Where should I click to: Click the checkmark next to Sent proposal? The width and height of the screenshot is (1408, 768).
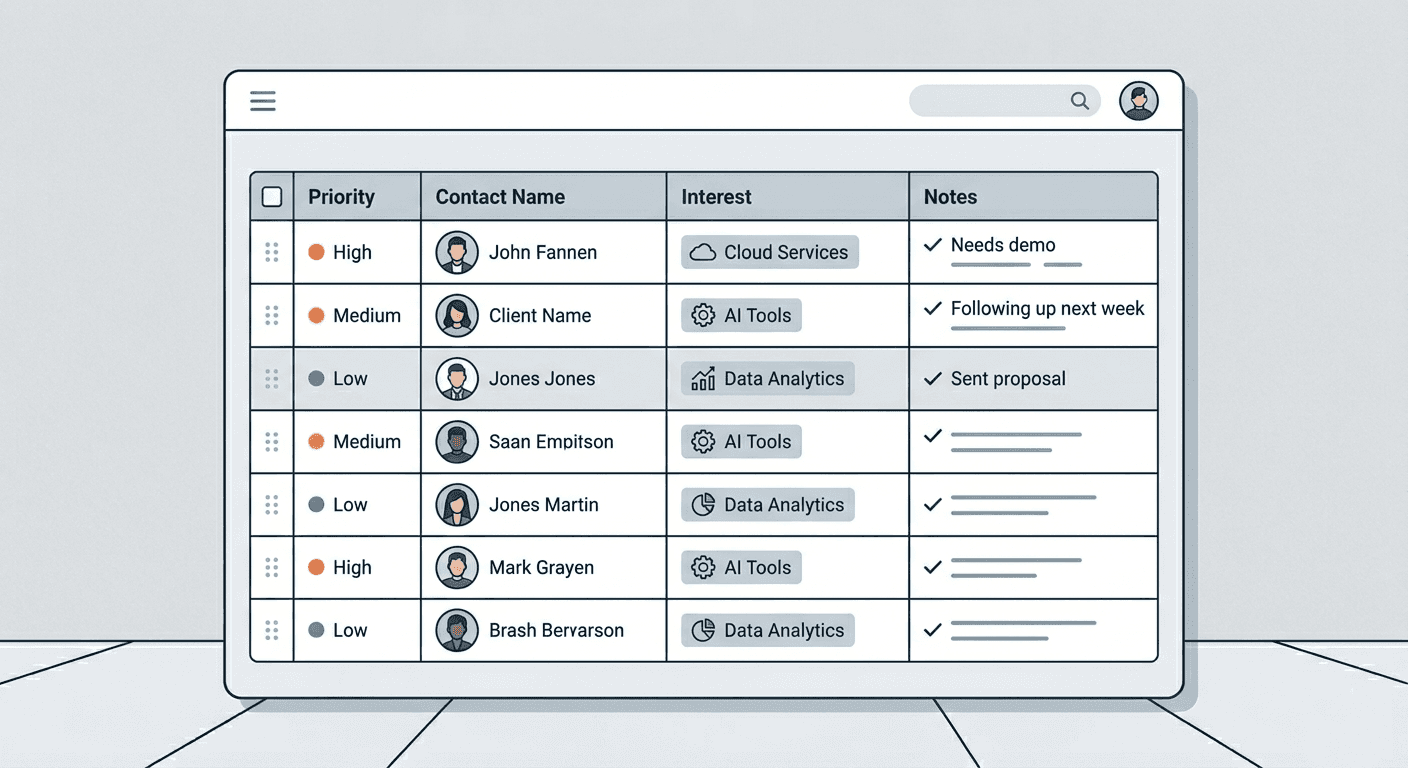coord(932,378)
